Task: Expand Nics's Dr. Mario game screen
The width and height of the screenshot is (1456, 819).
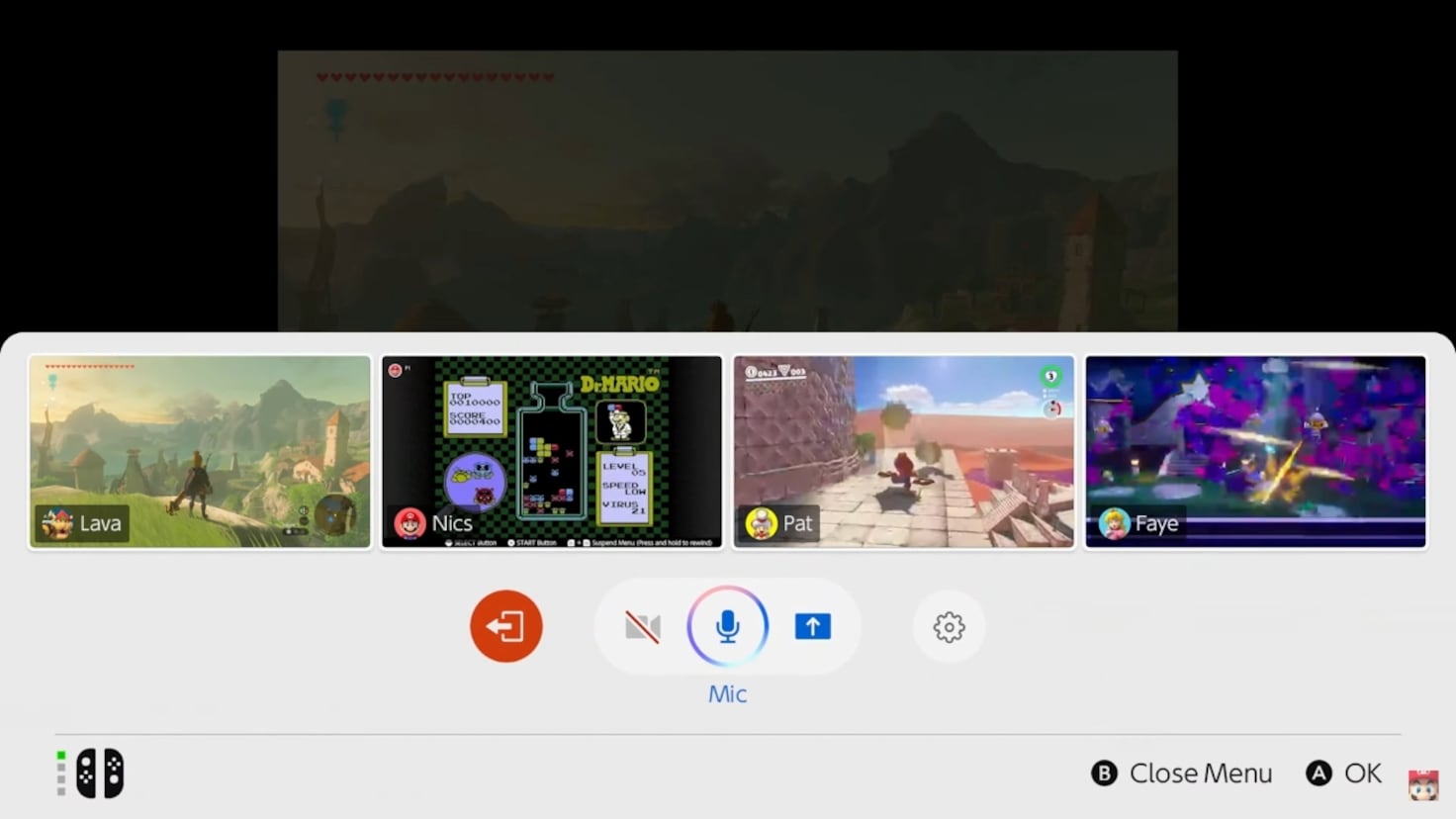Action: coord(551,451)
